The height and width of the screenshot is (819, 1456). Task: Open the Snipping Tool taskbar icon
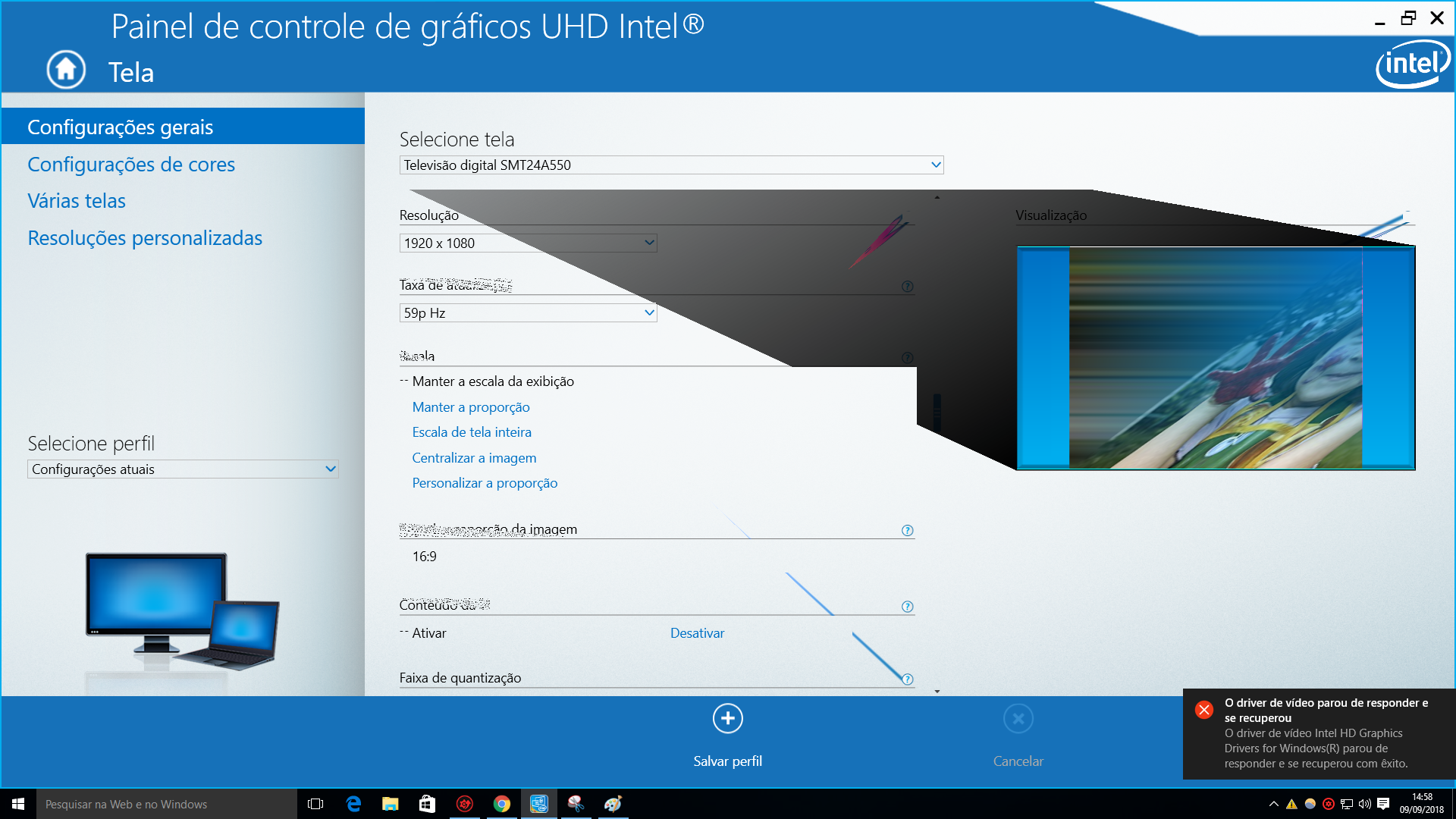(x=576, y=804)
